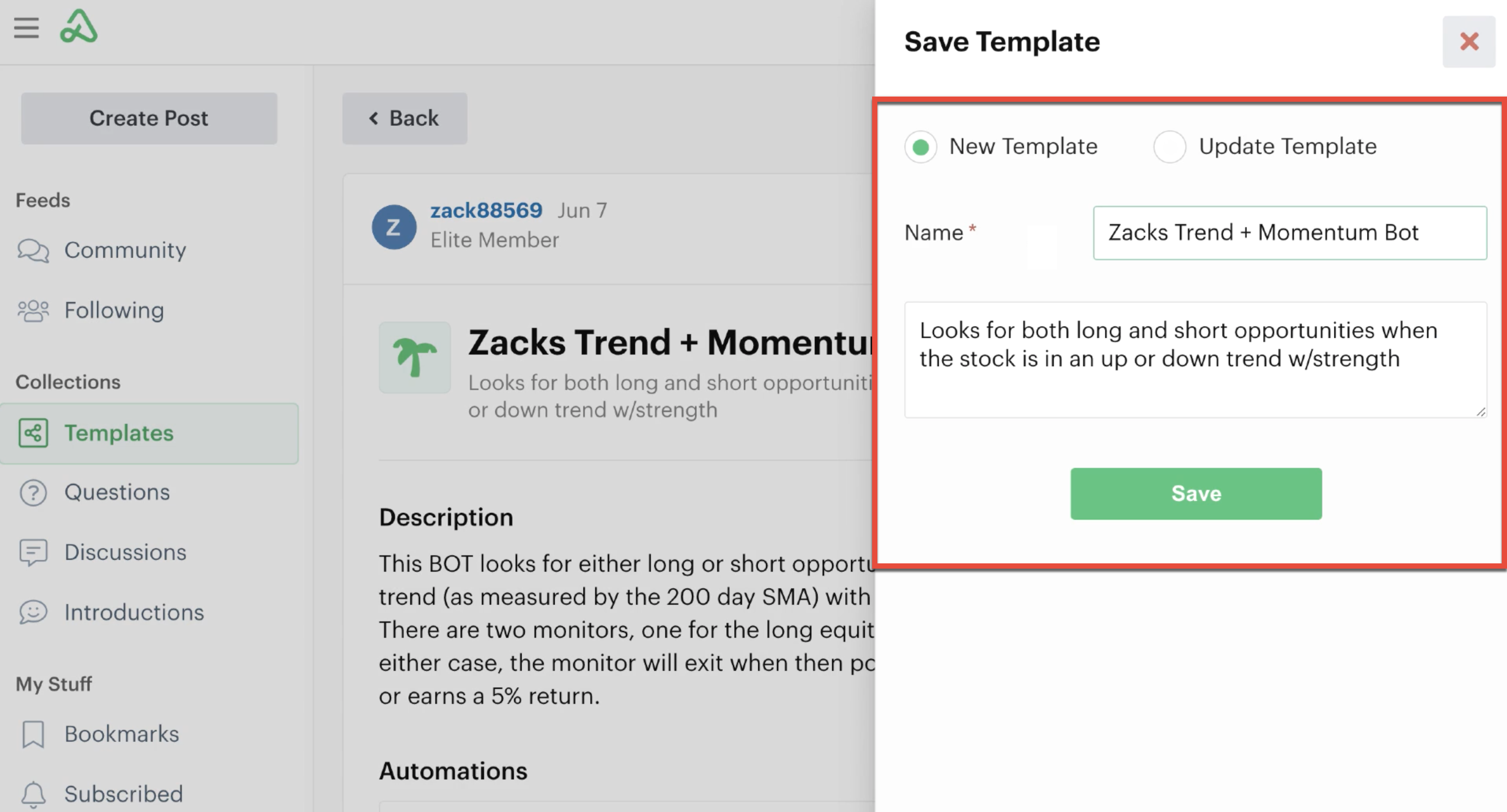1507x812 pixels.
Task: Open the Discussions chat icon
Action: (33, 553)
